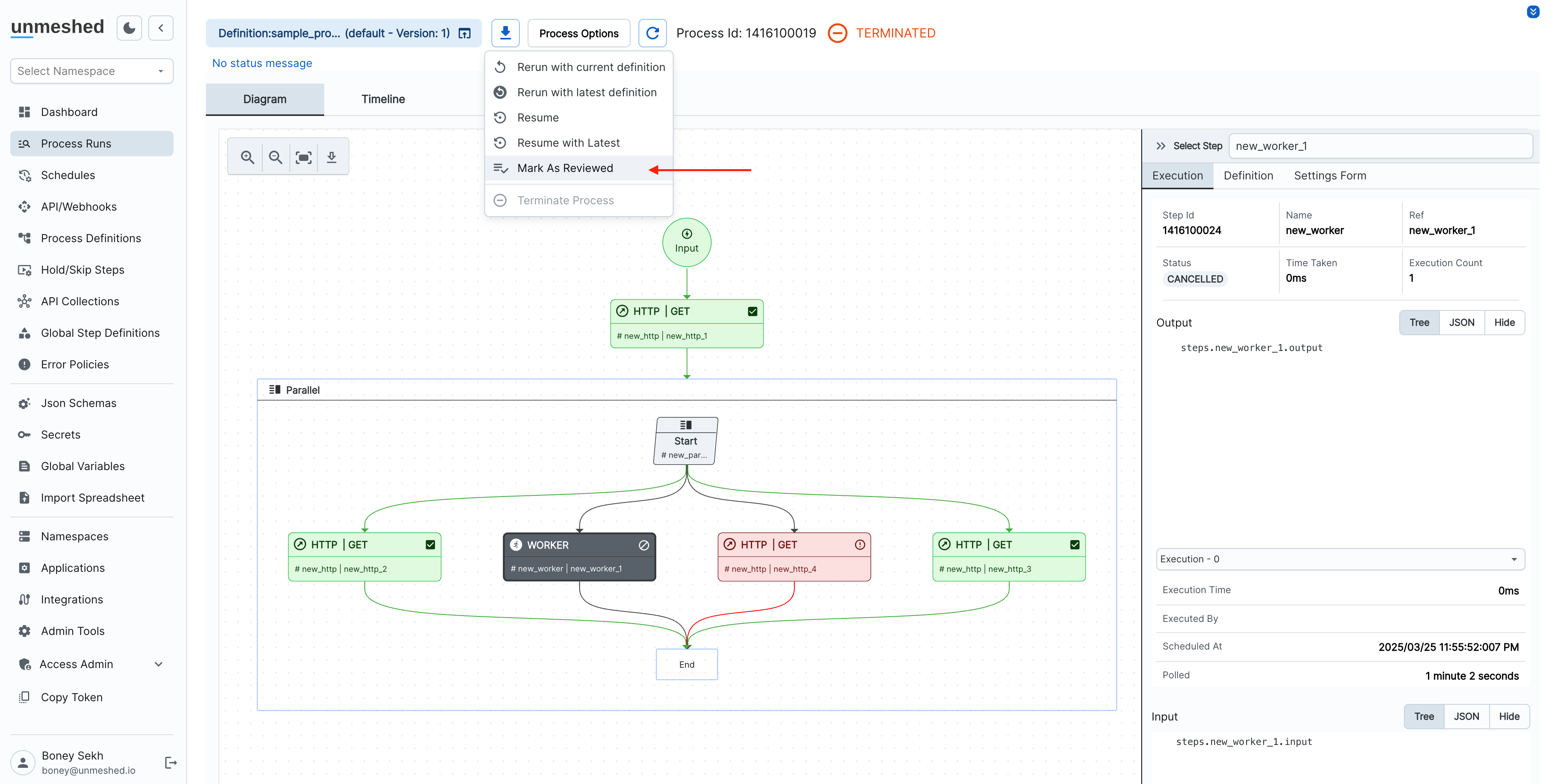Screen dimensions: 1557x784
Task: Switch to the Timeline tab
Action: (383, 99)
